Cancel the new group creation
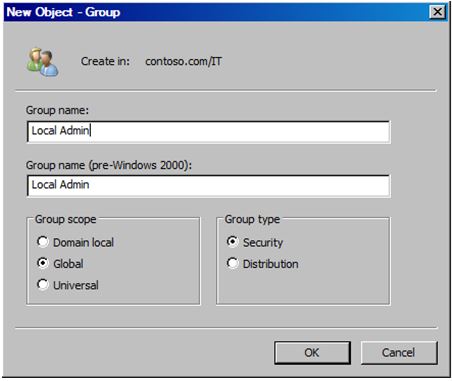The width and height of the screenshot is (452, 381). tap(399, 353)
